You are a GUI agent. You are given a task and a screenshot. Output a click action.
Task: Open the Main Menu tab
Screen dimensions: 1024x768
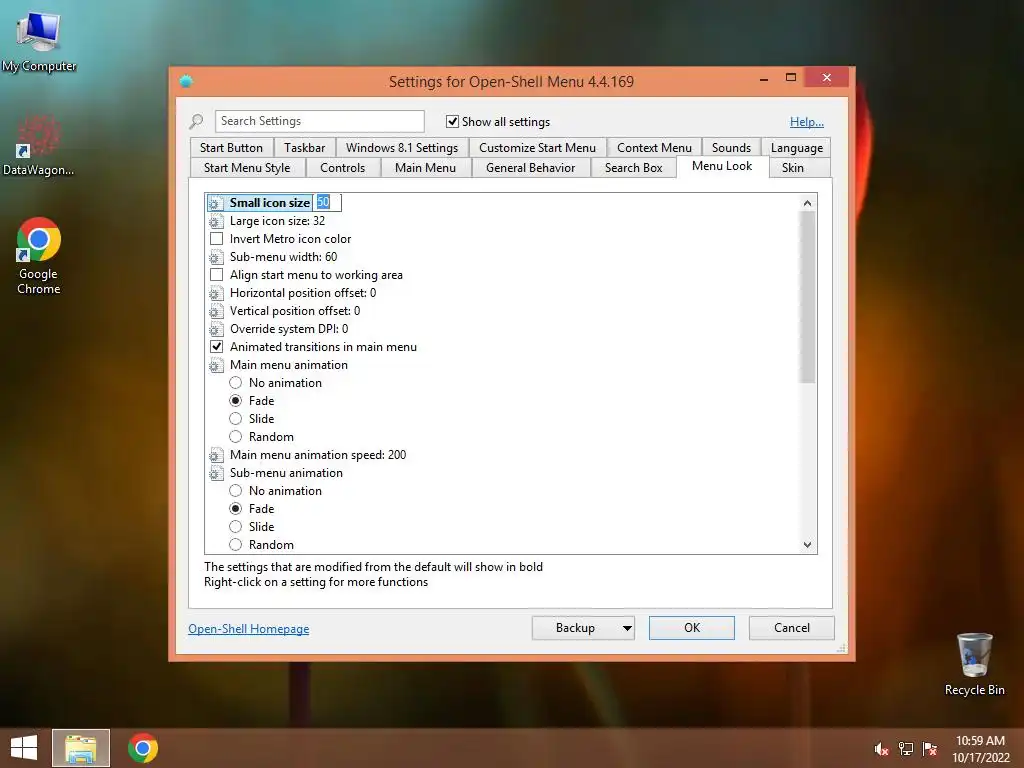pos(425,168)
